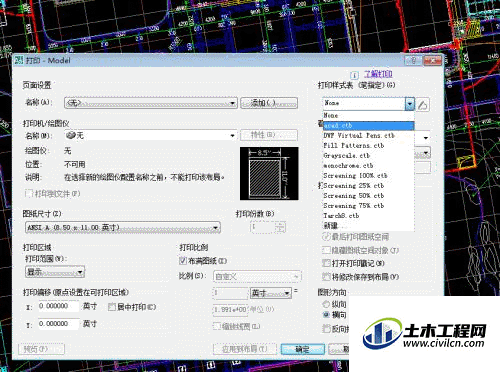
Task: Open the 打印范围 显示 dropdown
Action: pyautogui.click(x=55, y=272)
